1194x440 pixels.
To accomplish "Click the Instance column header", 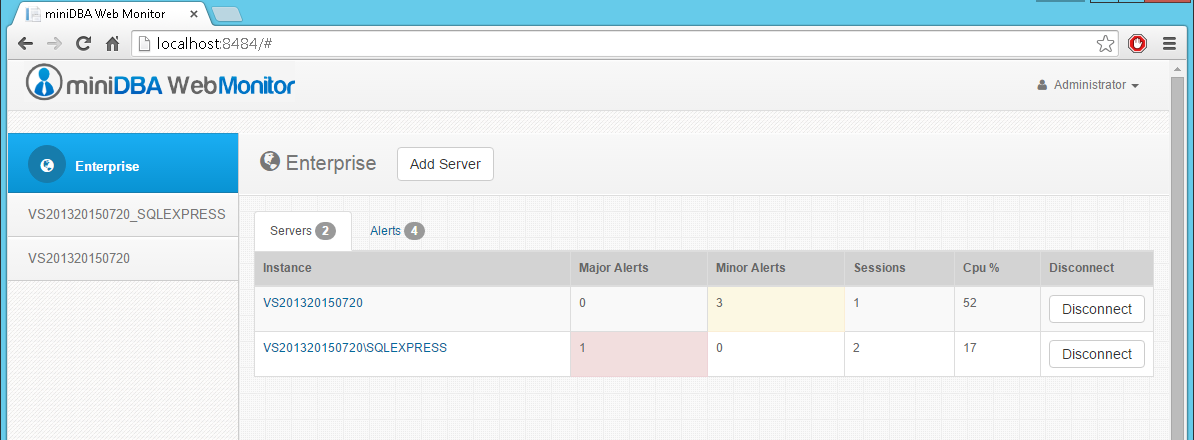I will click(412, 268).
